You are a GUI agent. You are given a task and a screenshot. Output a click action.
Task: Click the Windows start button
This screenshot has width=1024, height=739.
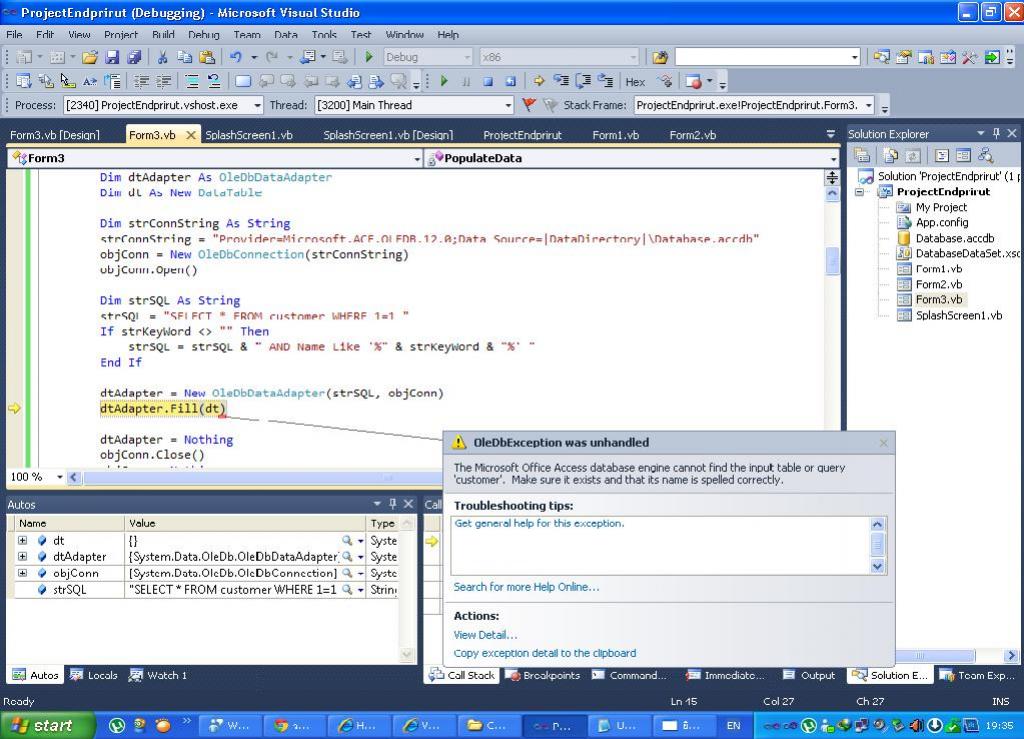pyautogui.click(x=47, y=725)
